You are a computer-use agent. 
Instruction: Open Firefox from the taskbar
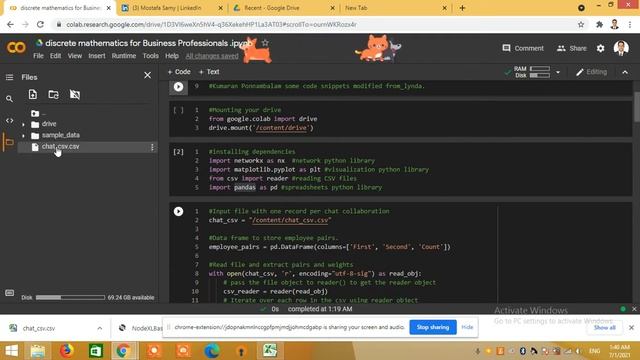pyautogui.click(x=67, y=351)
